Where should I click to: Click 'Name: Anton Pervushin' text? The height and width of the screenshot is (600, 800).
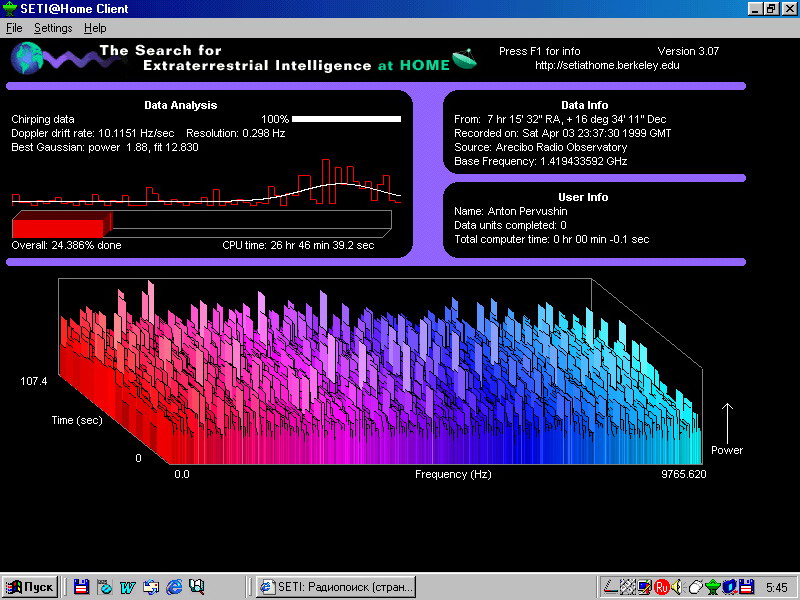pos(510,211)
